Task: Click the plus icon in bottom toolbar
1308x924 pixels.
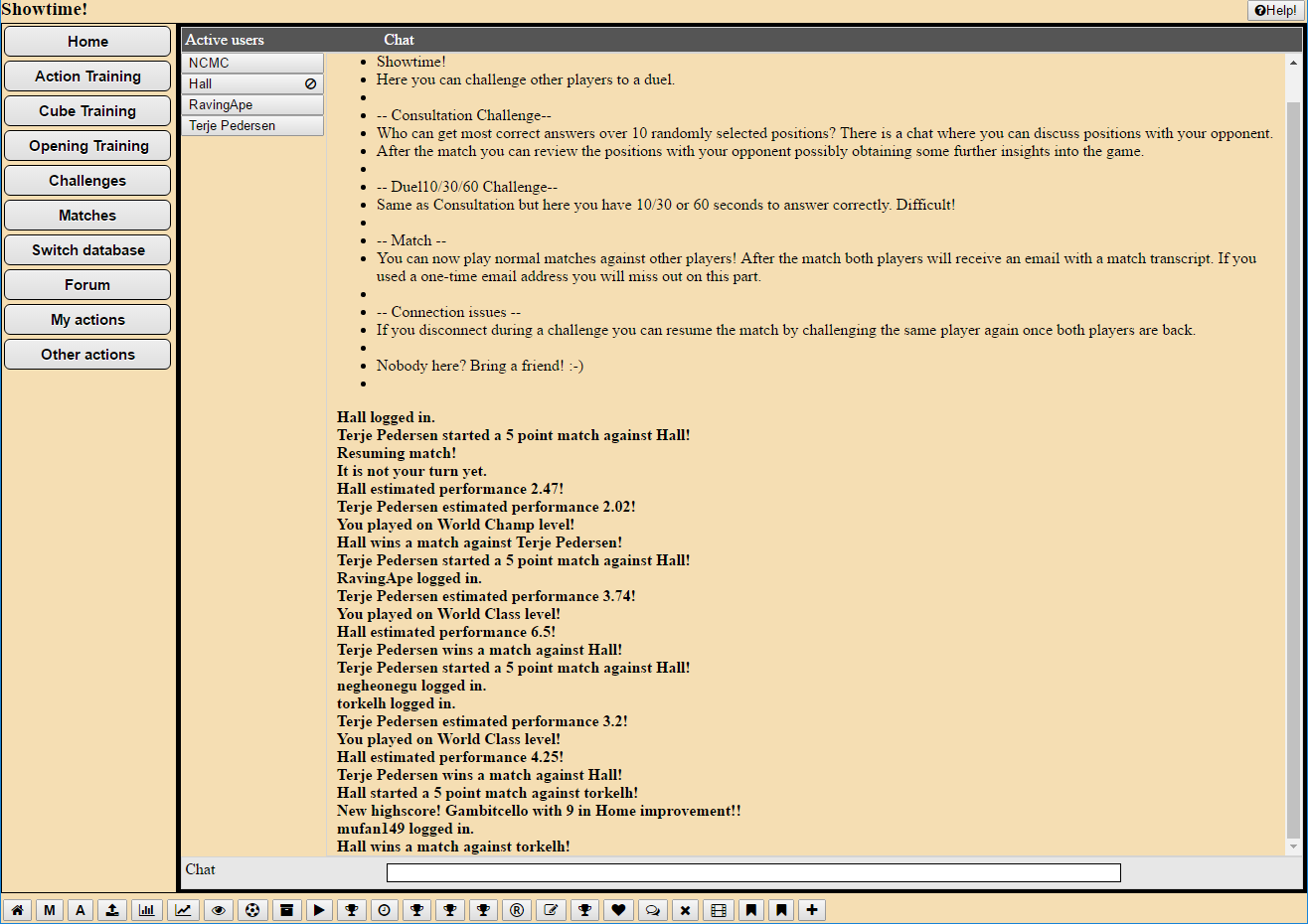Action: 812,910
